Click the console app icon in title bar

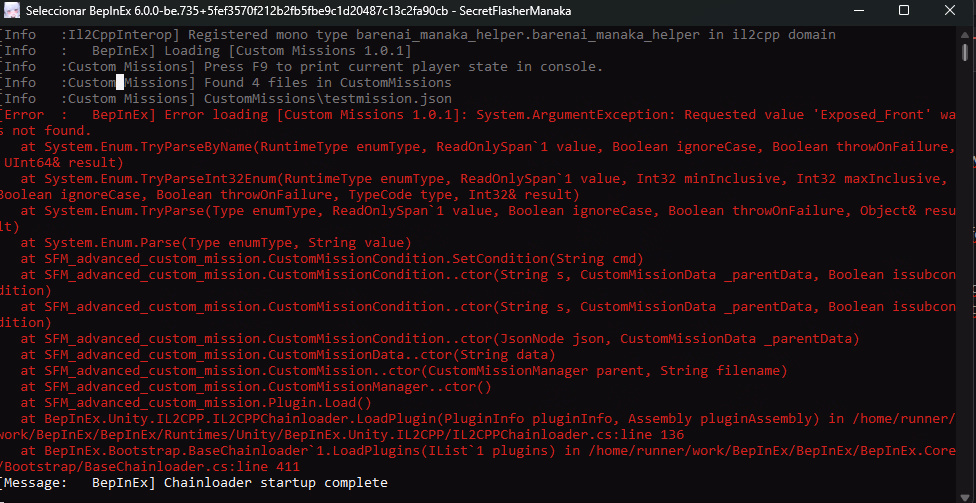tap(12, 11)
